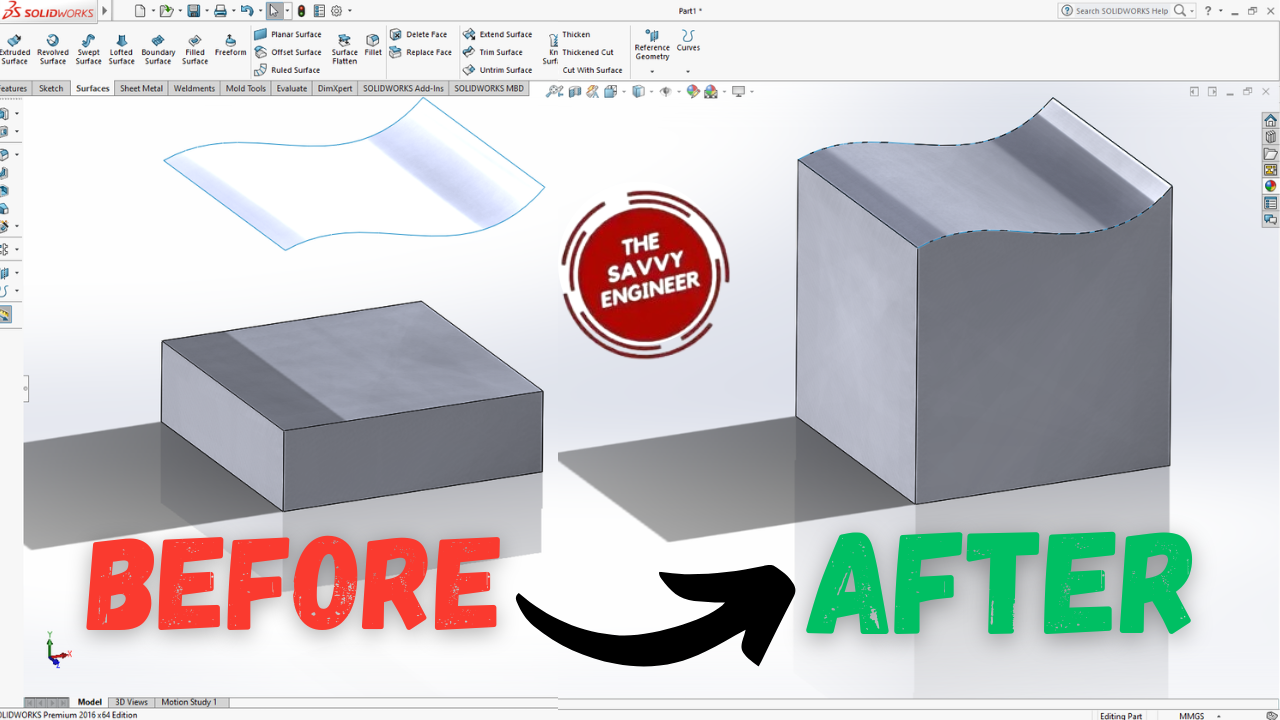Open the Options gear dropdown arrow
1280x720 pixels.
coord(351,11)
